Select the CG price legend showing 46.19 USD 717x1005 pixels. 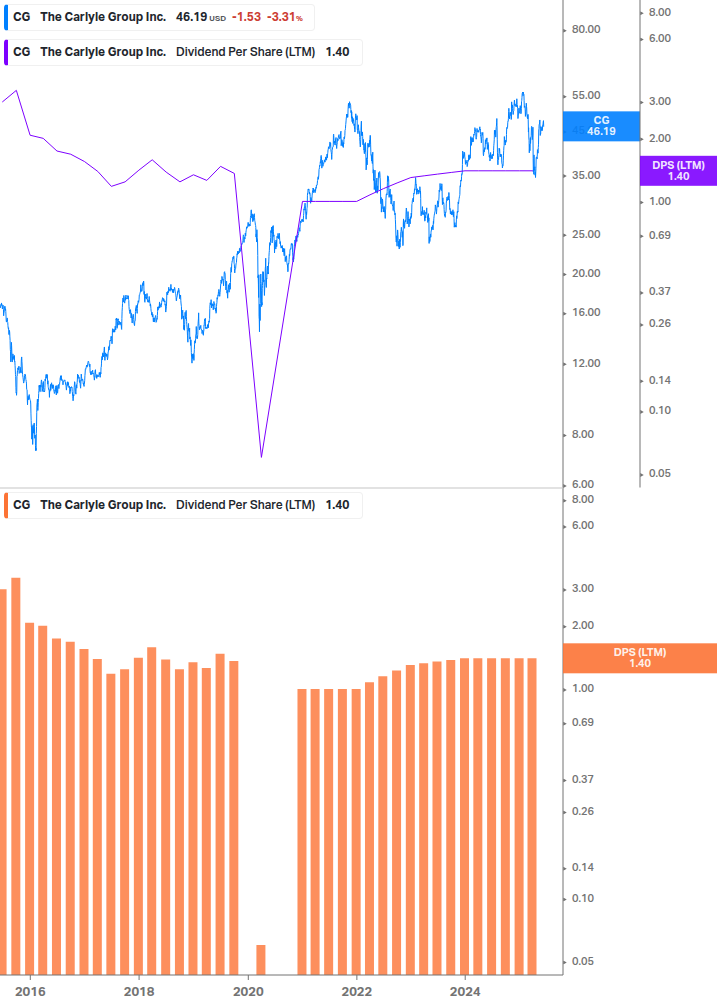(x=159, y=17)
